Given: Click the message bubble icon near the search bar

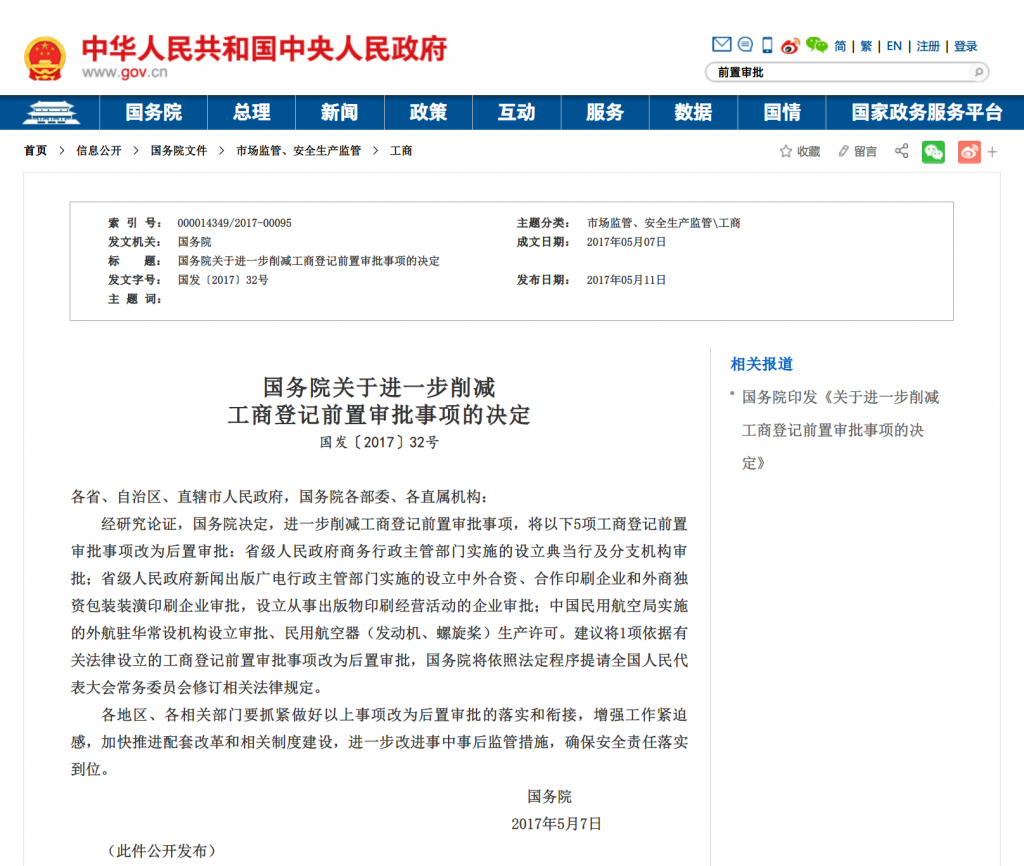Looking at the screenshot, I should (x=745, y=44).
